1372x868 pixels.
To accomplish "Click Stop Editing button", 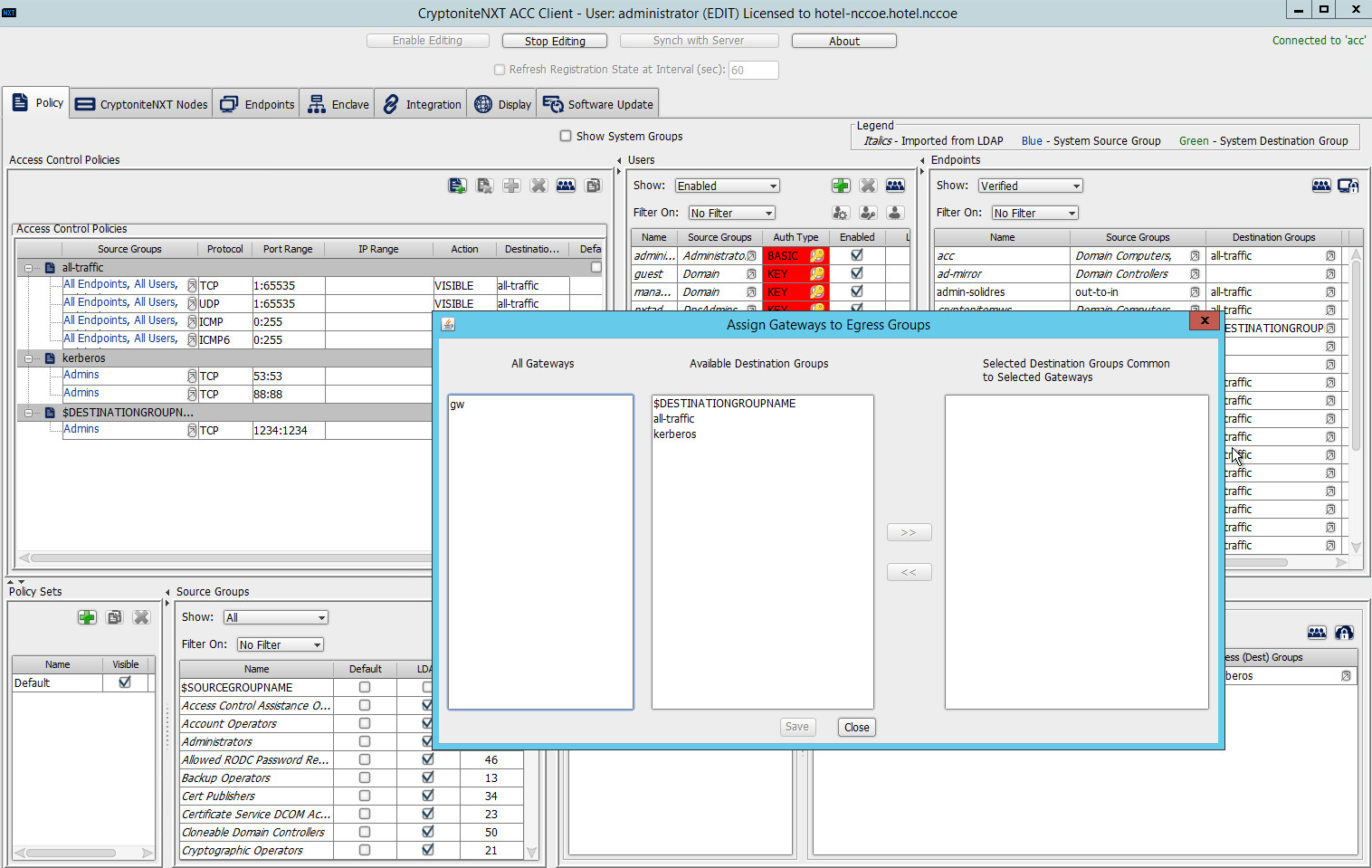I will click(555, 41).
